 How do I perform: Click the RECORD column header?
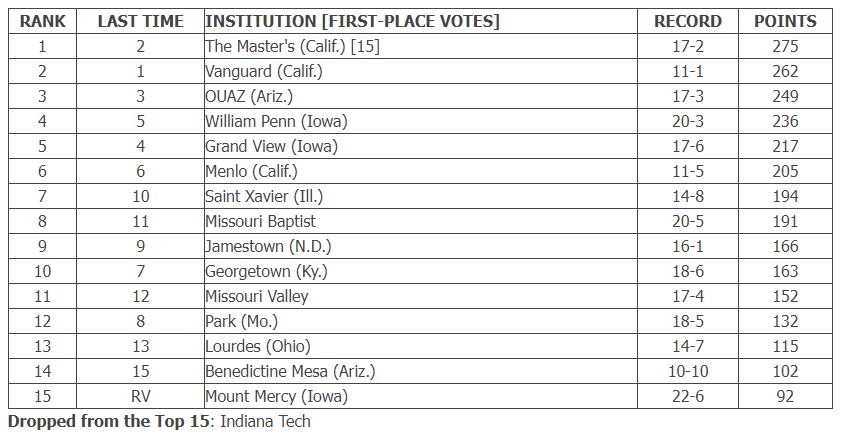(688, 21)
